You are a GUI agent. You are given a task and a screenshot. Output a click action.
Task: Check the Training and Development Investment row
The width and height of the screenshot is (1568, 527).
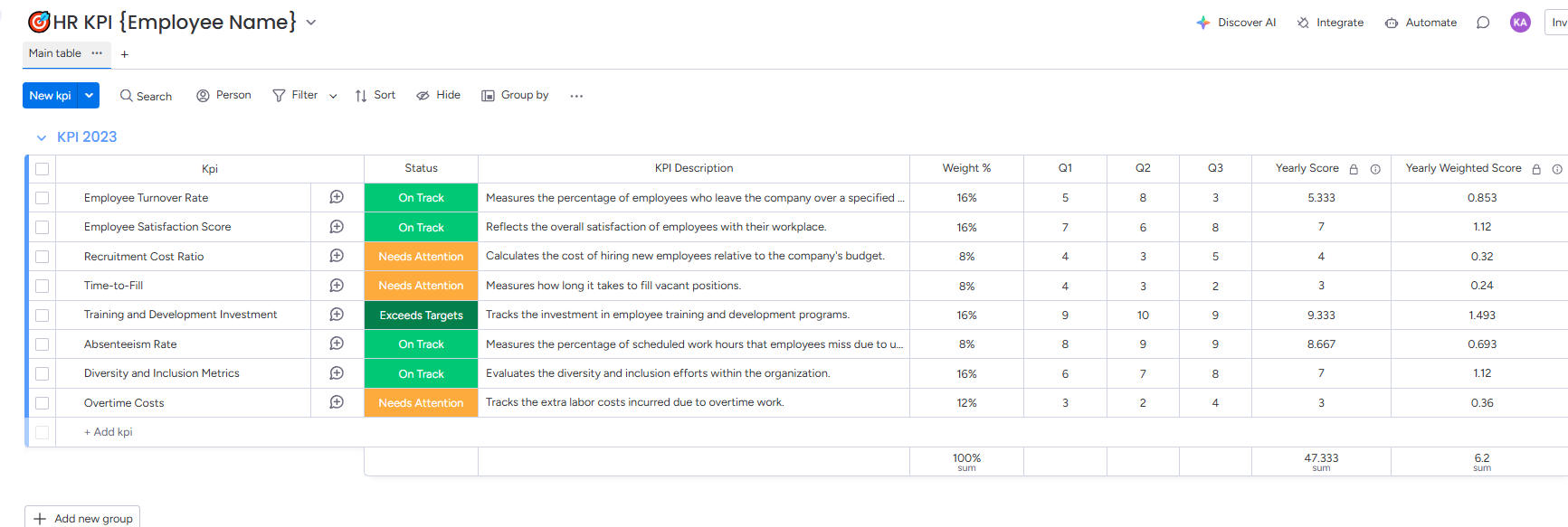click(x=42, y=315)
